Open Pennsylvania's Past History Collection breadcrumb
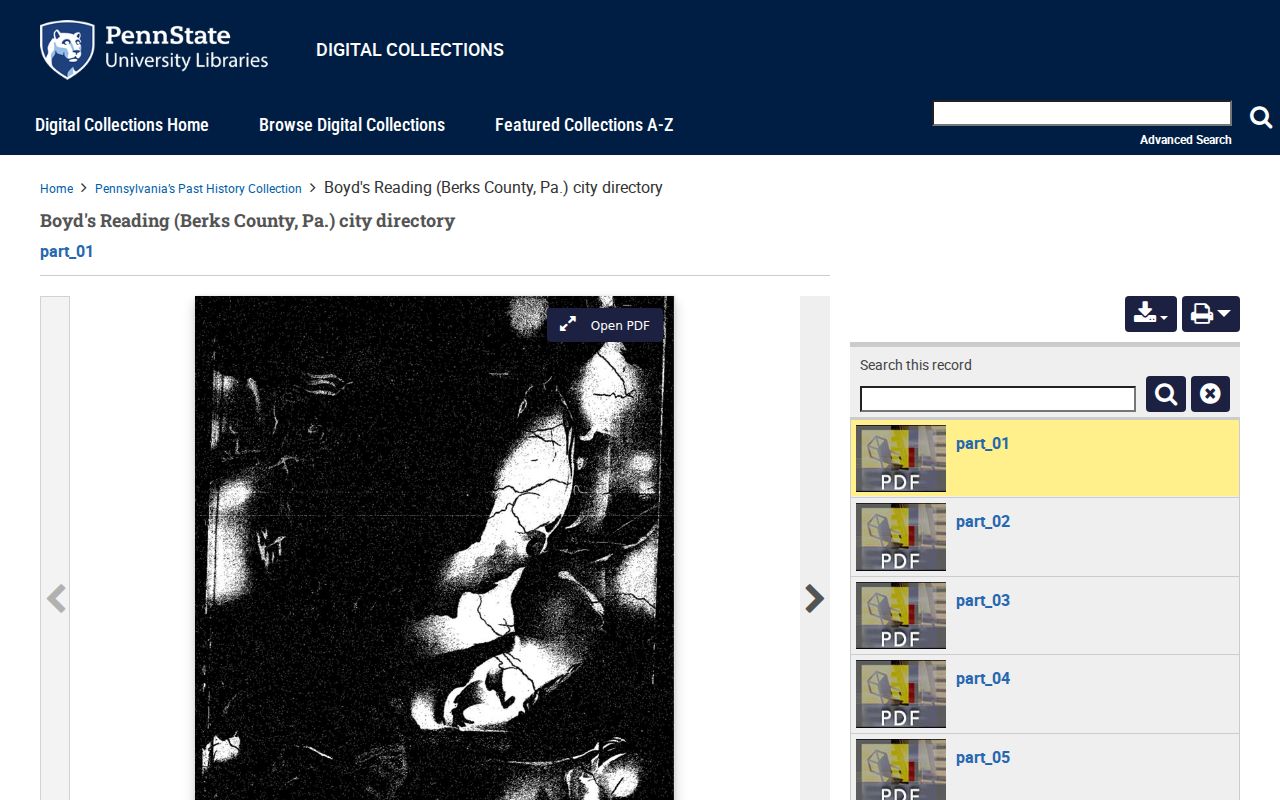This screenshot has height=800, width=1280. (x=198, y=189)
